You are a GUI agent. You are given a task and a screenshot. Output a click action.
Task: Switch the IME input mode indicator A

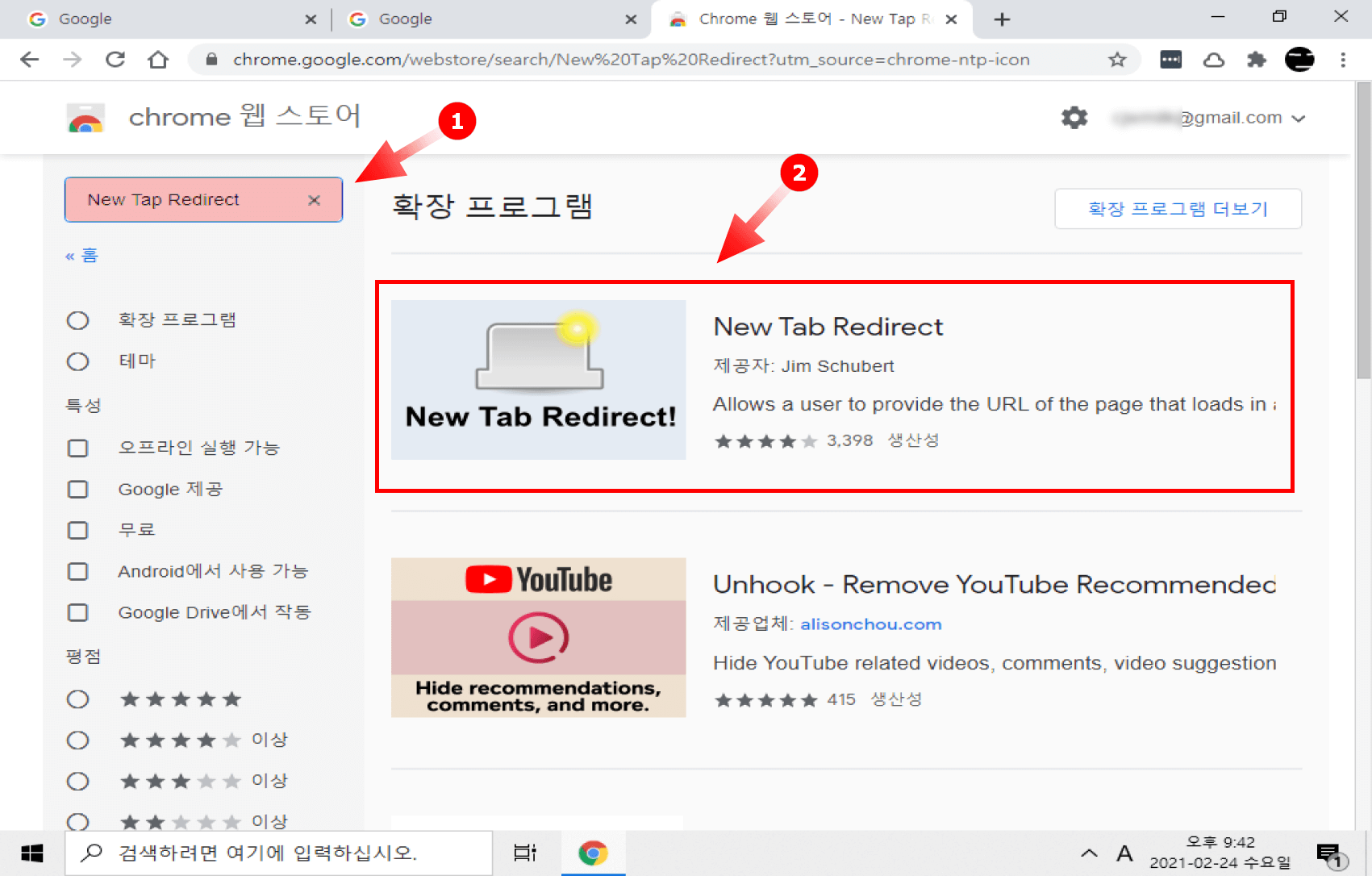click(x=1124, y=853)
